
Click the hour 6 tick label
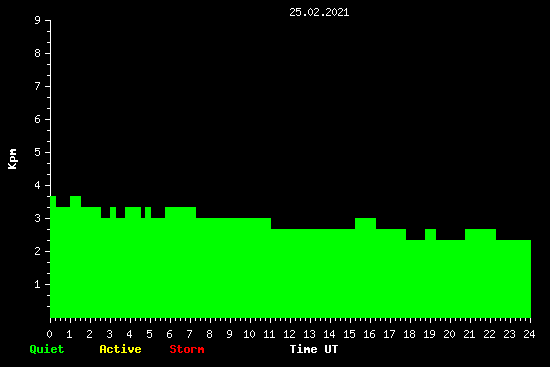coord(169,334)
